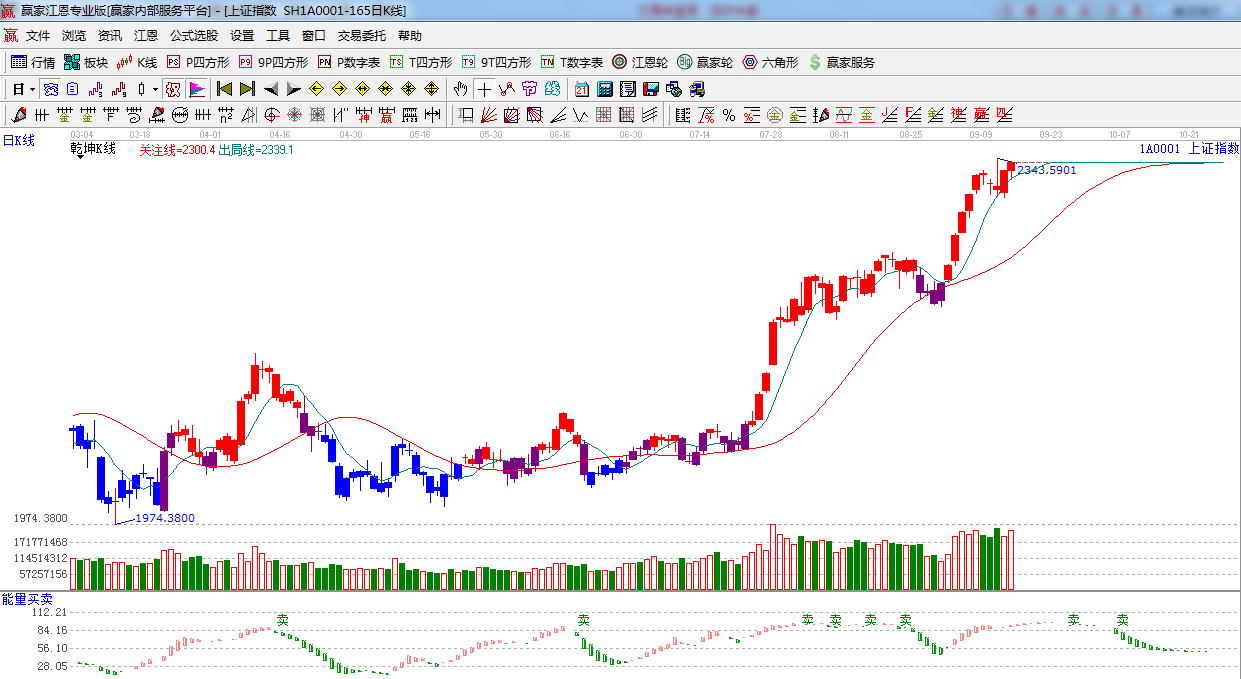1241x679 pixels.
Task: Expand the 日 period dropdown arrow
Action: 32,89
